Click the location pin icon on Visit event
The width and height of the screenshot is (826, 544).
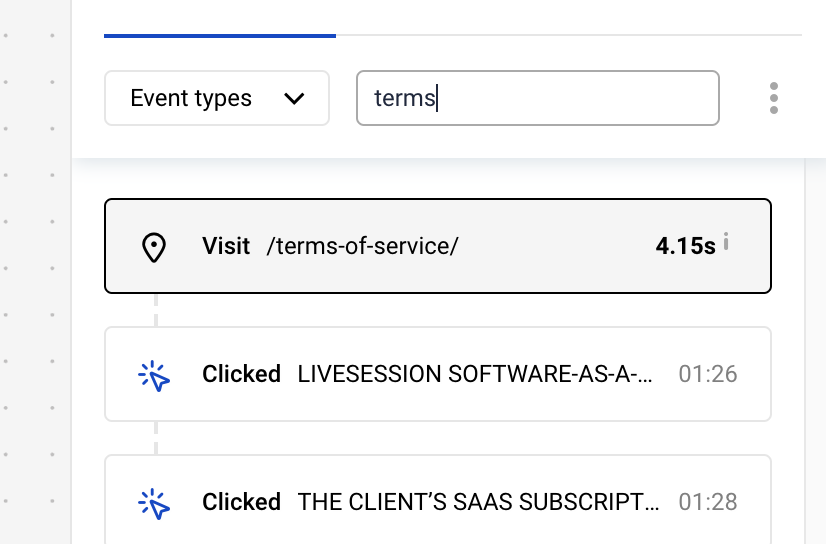(x=153, y=247)
